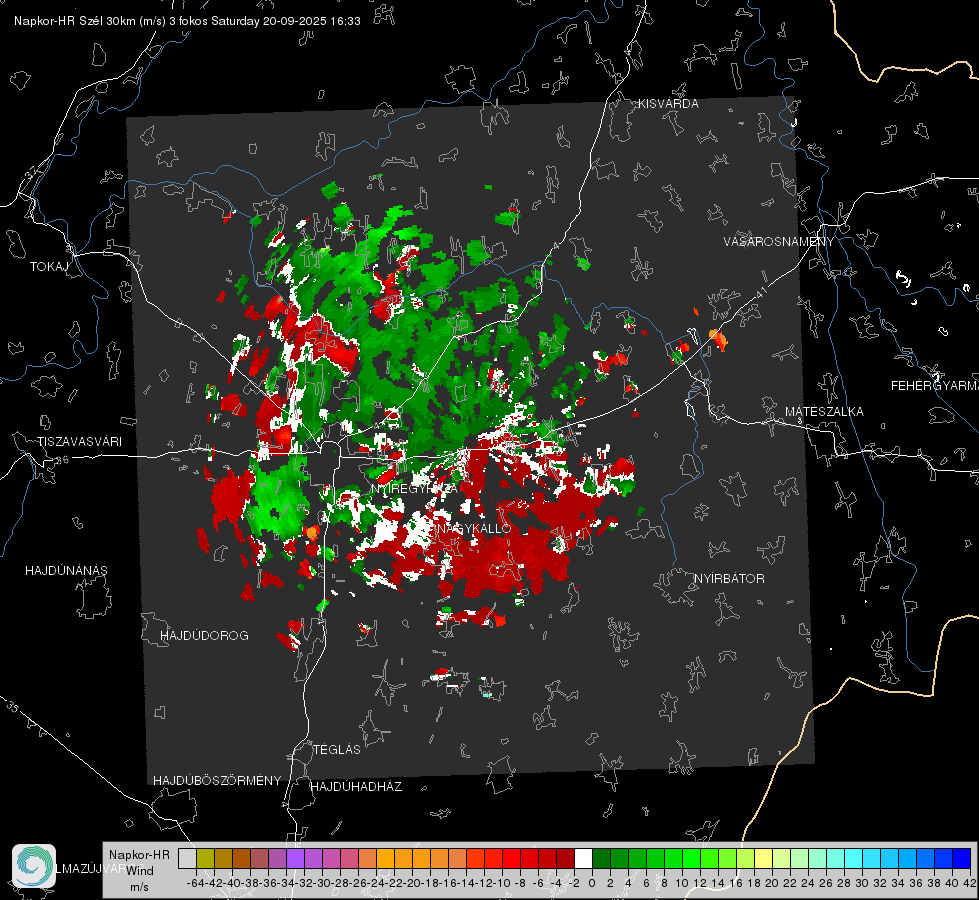Click the HAJDÚDOROG town label

[x=204, y=636]
